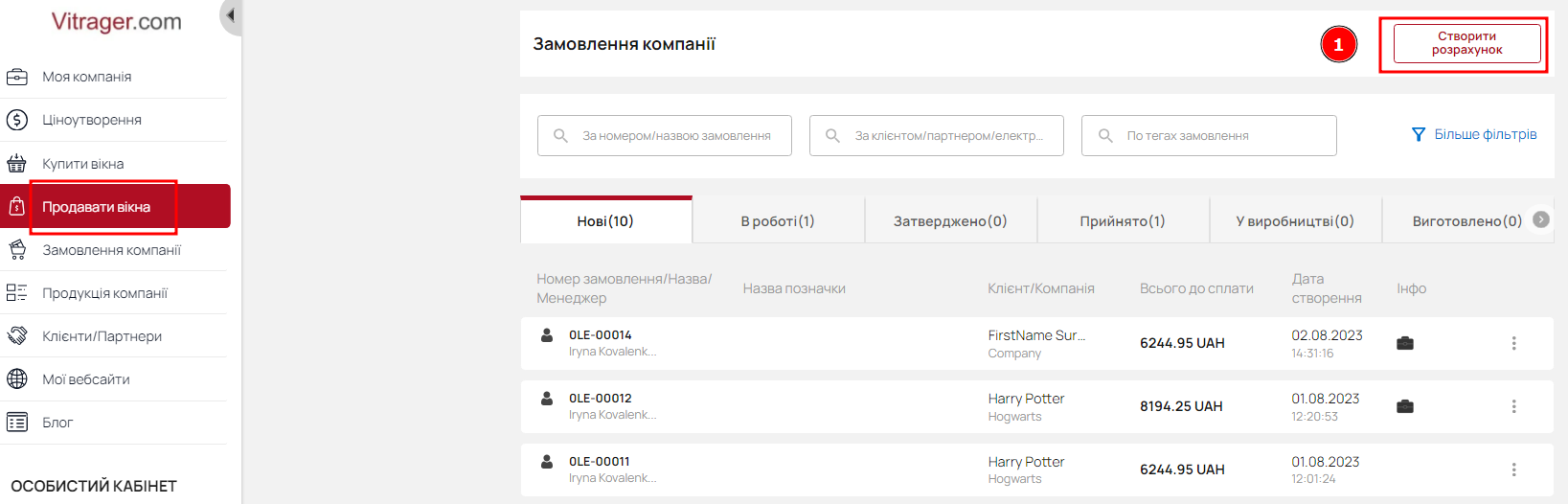Show more status tabs with right arrow

(1541, 219)
